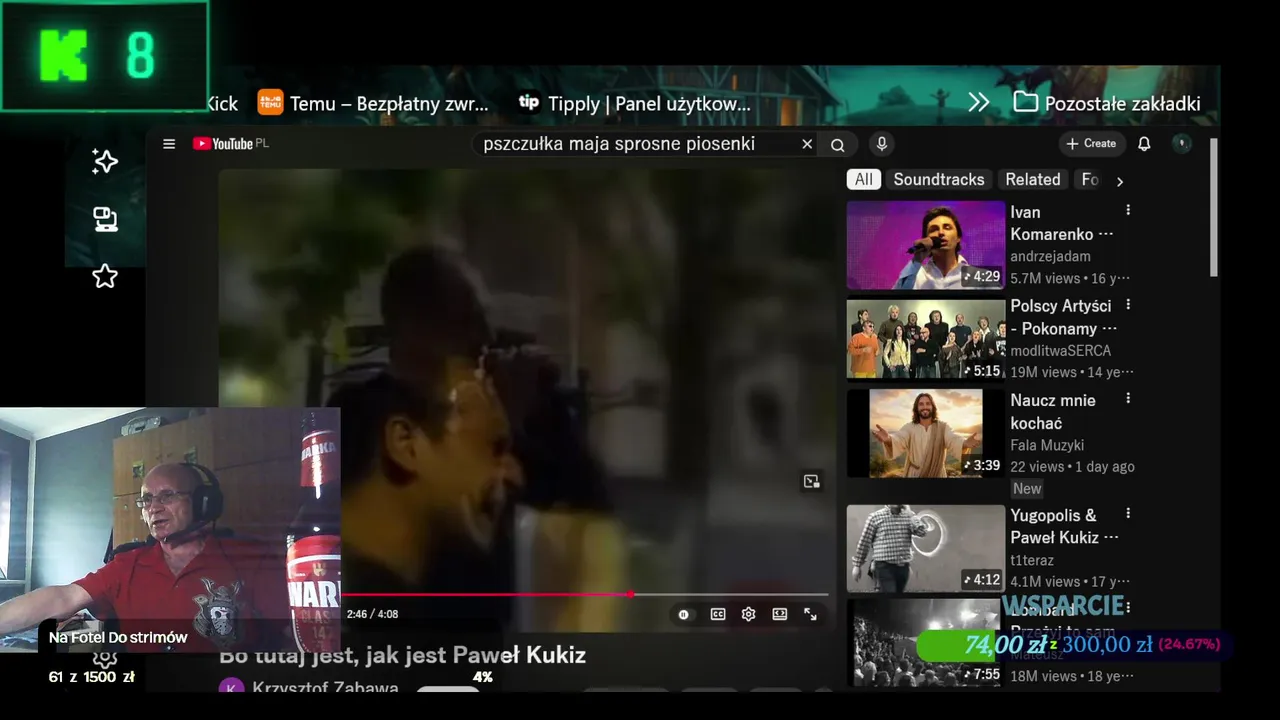The height and width of the screenshot is (720, 1280).
Task: Open the Naucz mnie kochać thumbnail
Action: tap(926, 433)
